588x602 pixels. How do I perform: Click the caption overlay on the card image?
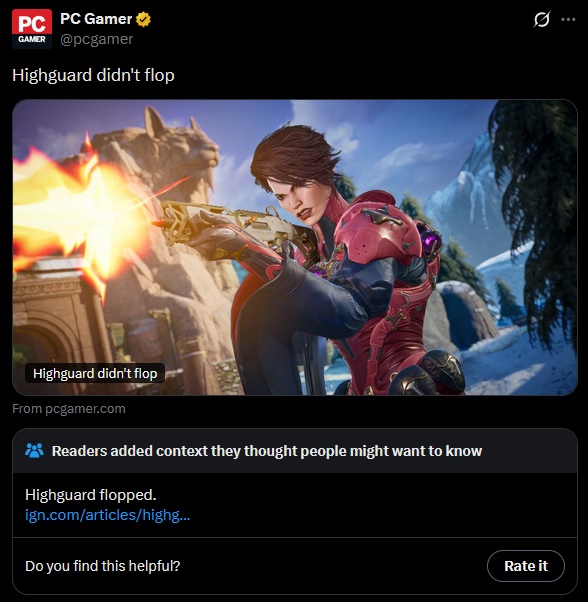pyautogui.click(x=95, y=373)
